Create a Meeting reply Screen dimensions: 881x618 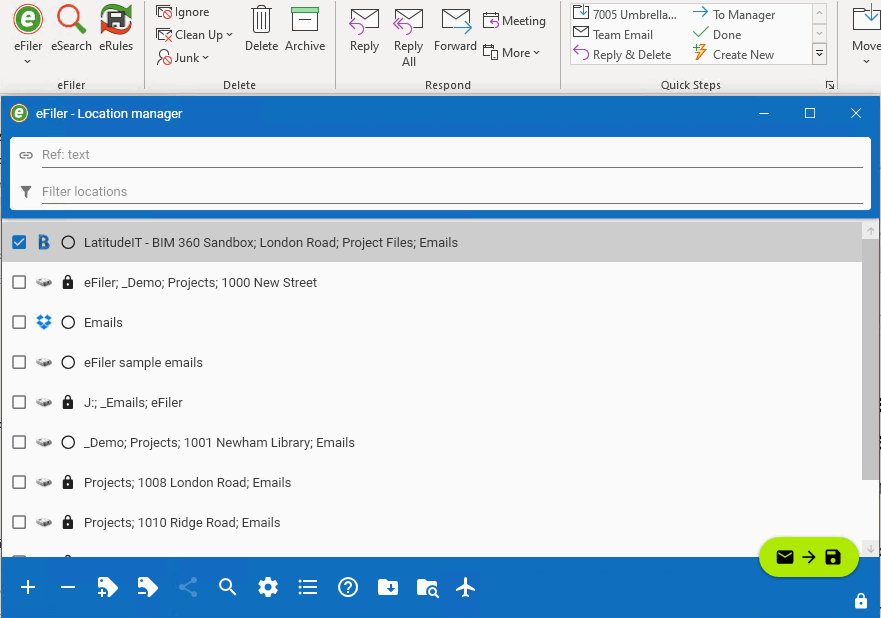[514, 21]
